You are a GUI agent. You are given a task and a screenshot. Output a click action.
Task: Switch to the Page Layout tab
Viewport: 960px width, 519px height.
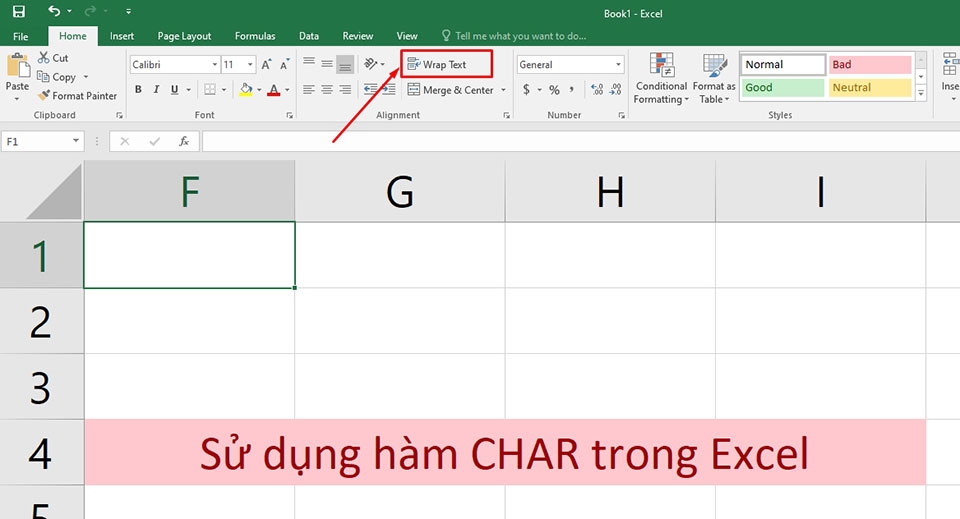pos(184,36)
